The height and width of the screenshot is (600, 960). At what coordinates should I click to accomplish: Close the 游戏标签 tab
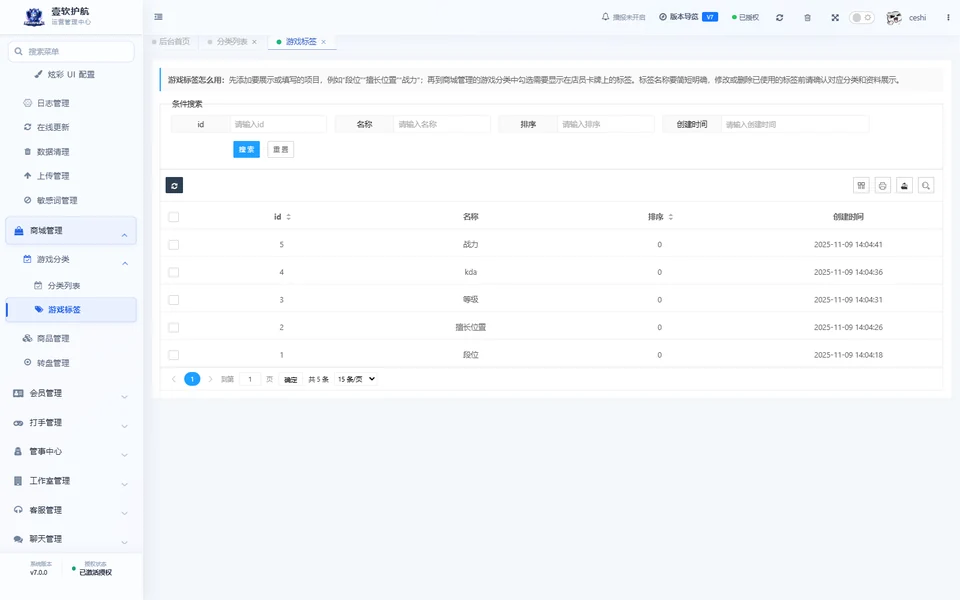click(323, 42)
